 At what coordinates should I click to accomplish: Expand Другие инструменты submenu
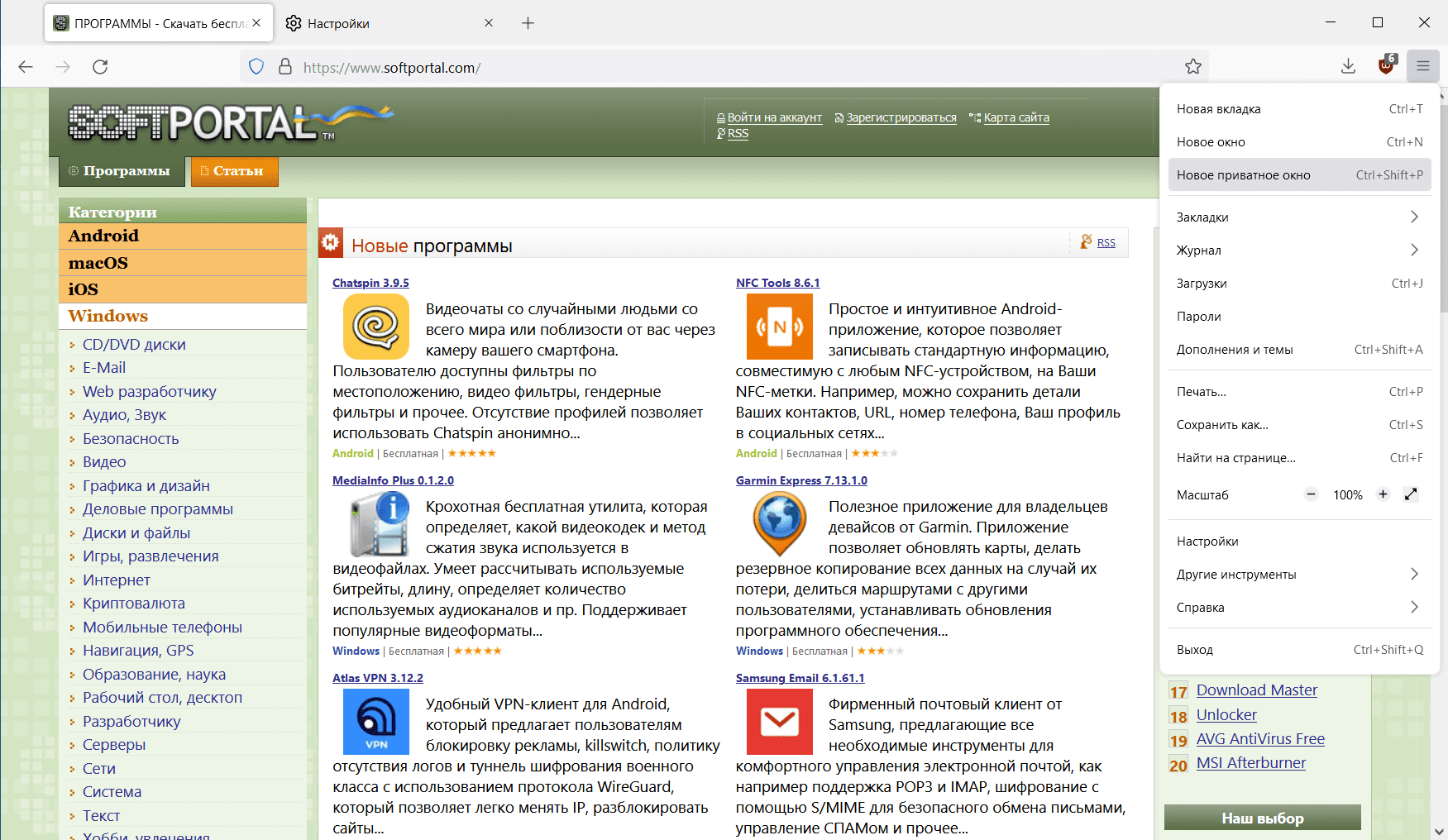coord(1299,574)
